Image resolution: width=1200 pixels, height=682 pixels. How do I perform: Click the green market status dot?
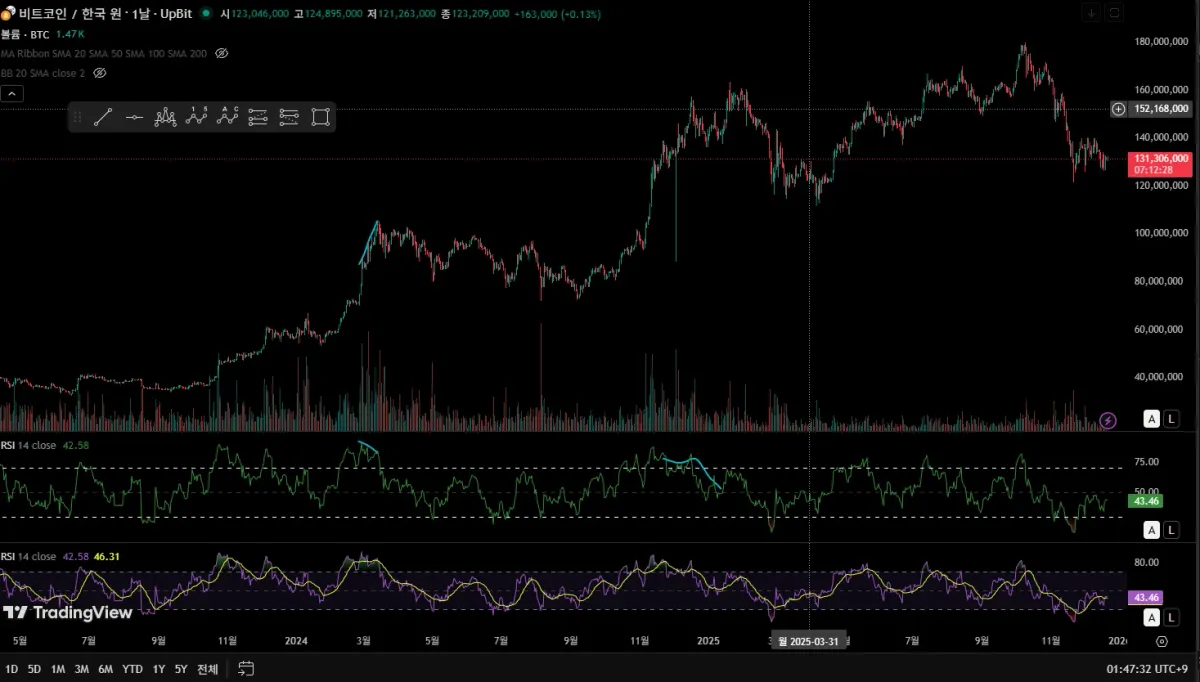(x=205, y=14)
